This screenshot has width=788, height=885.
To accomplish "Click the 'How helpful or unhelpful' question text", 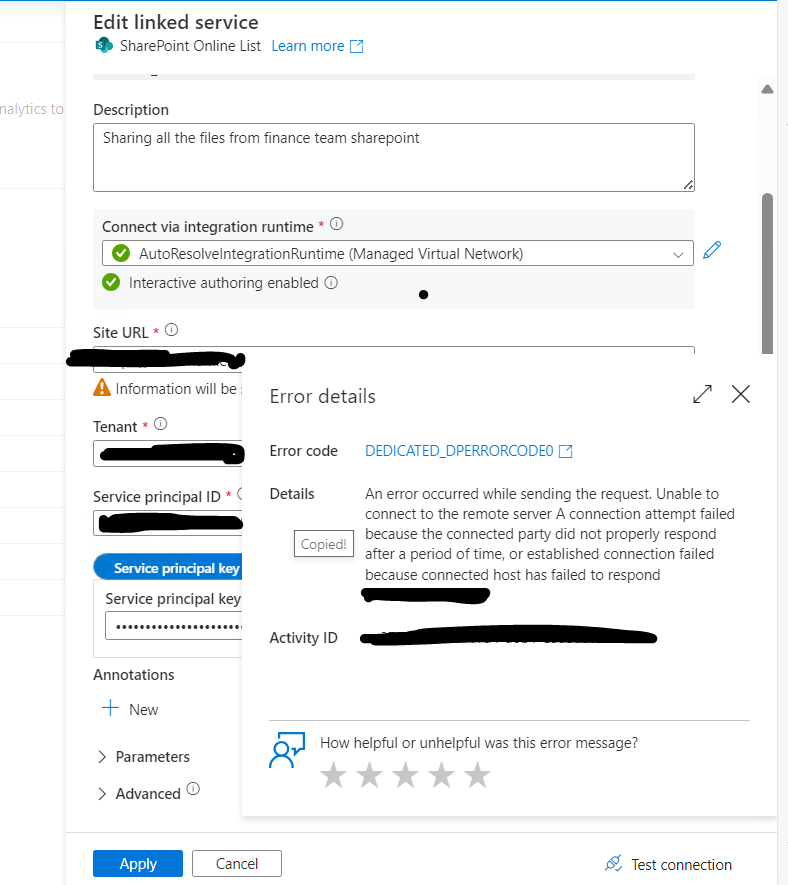I will coord(479,743).
